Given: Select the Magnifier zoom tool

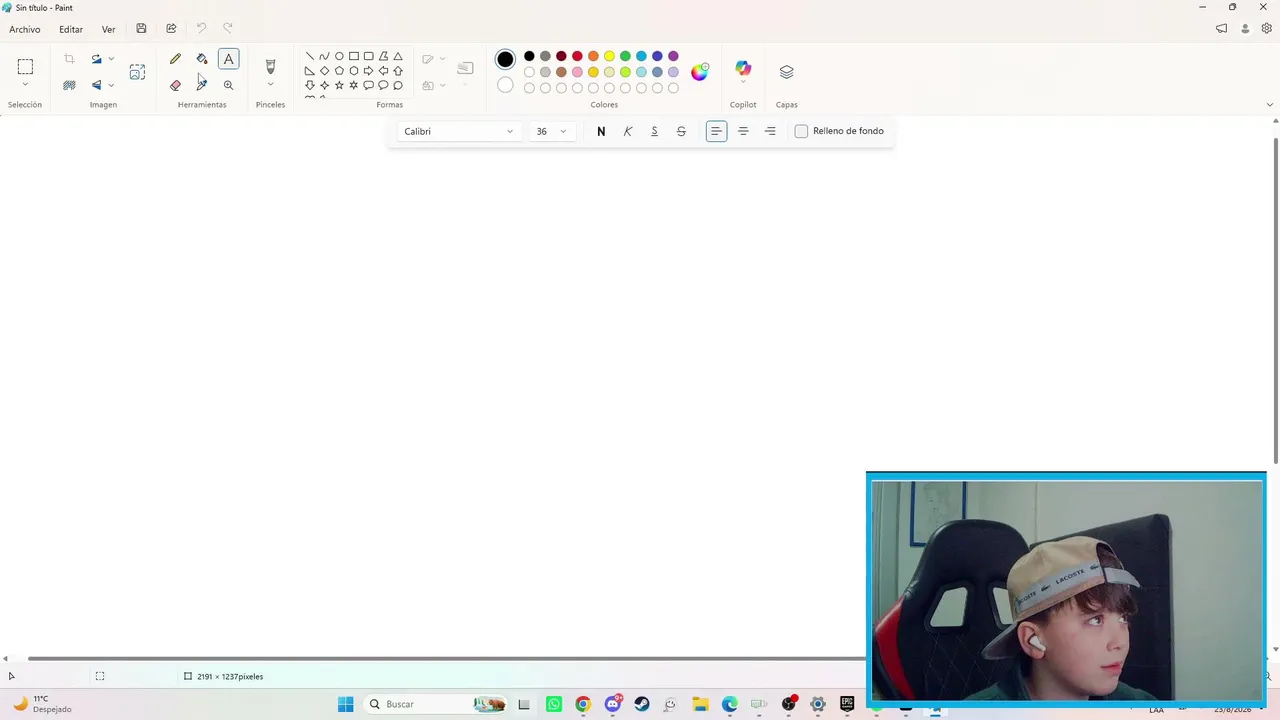Looking at the screenshot, I should point(229,85).
